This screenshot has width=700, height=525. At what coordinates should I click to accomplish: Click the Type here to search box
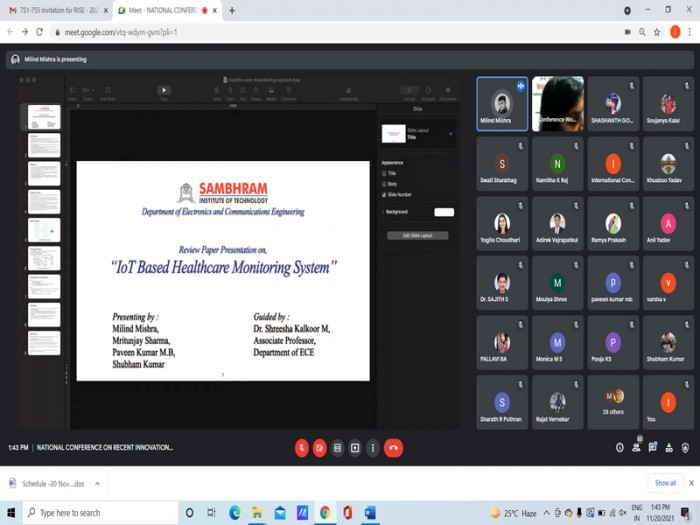coord(100,513)
